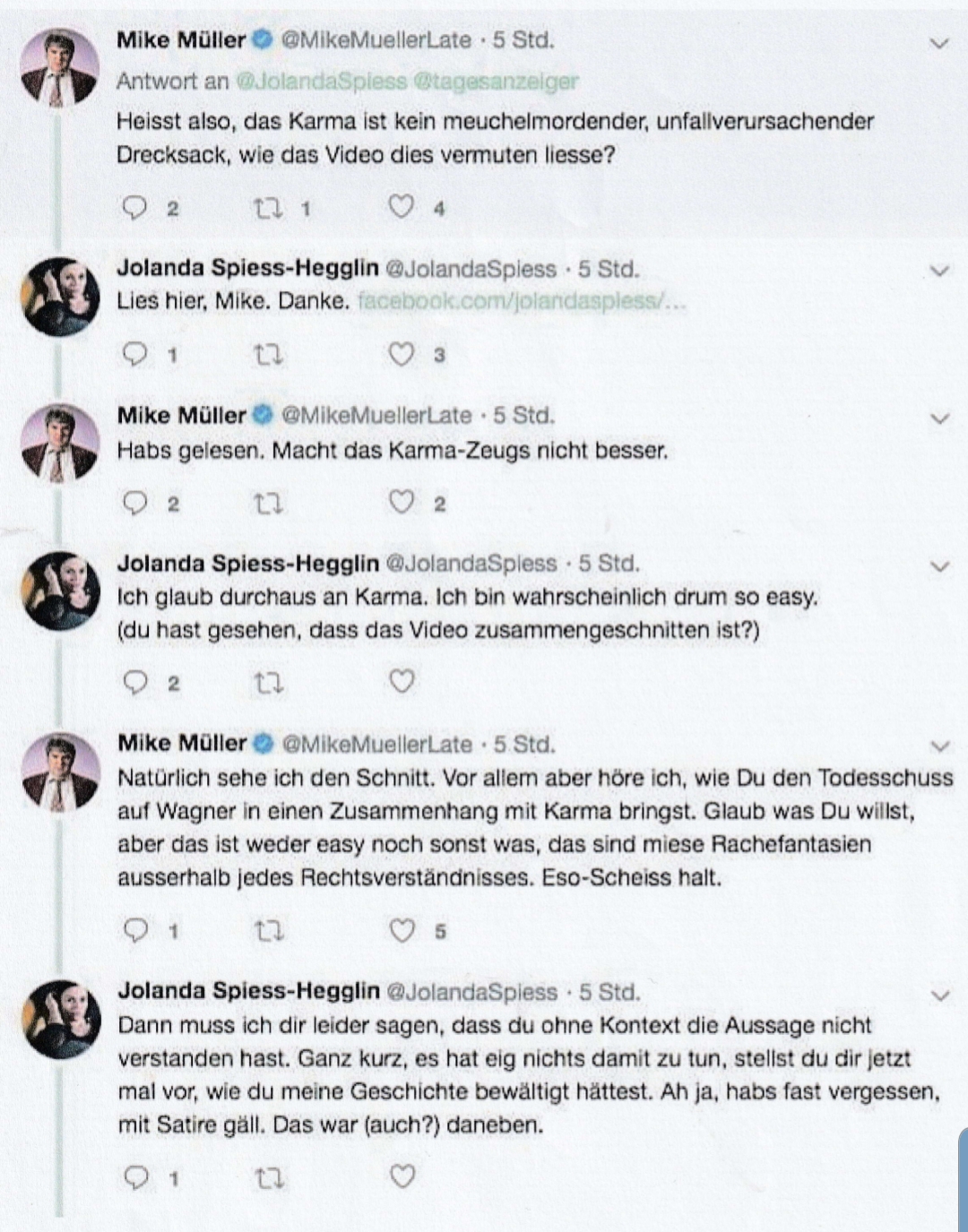Like the 'Habs gelesen' tweet
Image resolution: width=968 pixels, height=1232 pixels.
(401, 502)
